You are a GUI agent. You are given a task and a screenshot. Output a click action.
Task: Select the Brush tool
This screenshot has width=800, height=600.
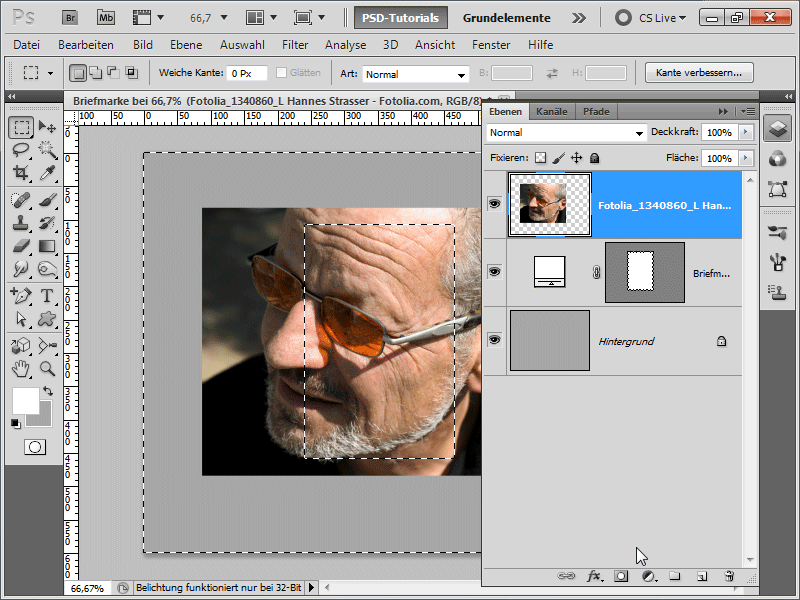pyautogui.click(x=47, y=200)
